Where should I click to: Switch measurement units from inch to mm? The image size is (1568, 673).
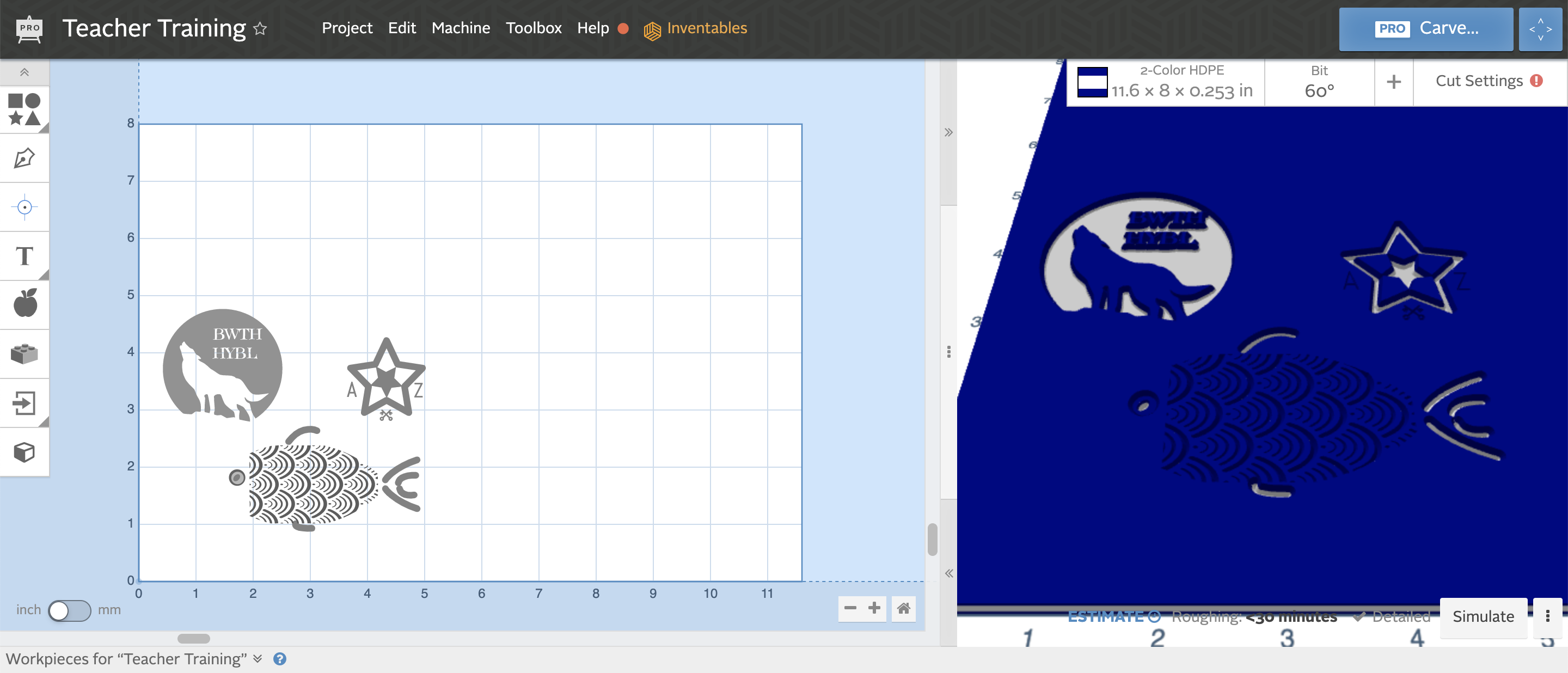(x=69, y=610)
